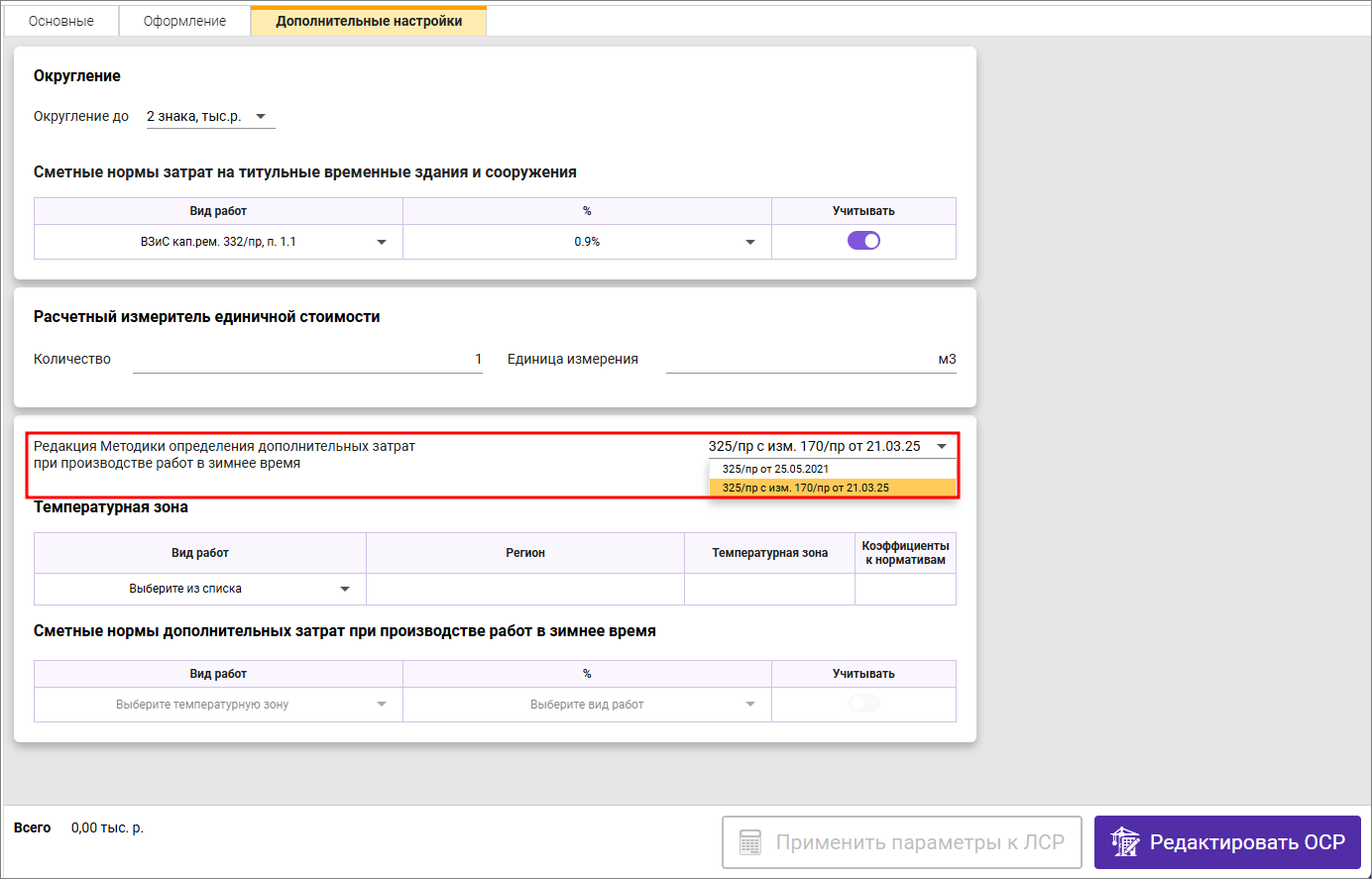Expand the Выберите температурную зону dropdown

point(382,705)
